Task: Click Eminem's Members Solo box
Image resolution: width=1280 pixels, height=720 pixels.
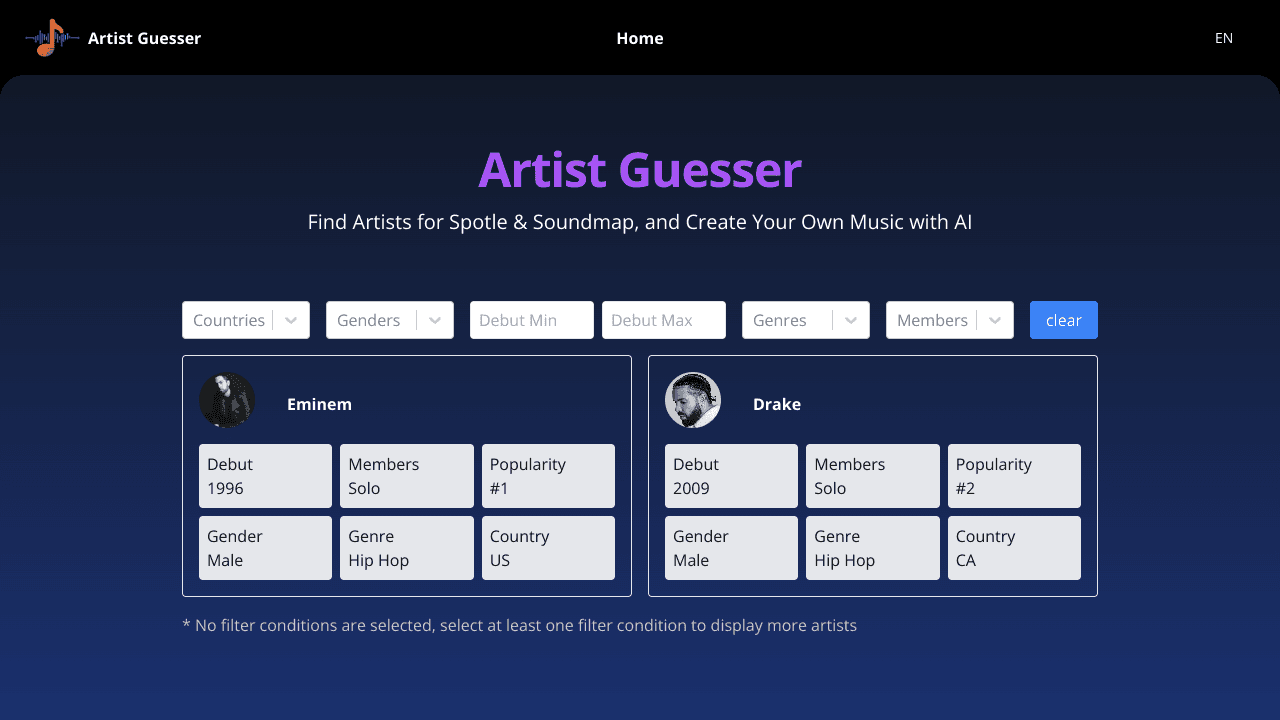Action: coord(407,476)
